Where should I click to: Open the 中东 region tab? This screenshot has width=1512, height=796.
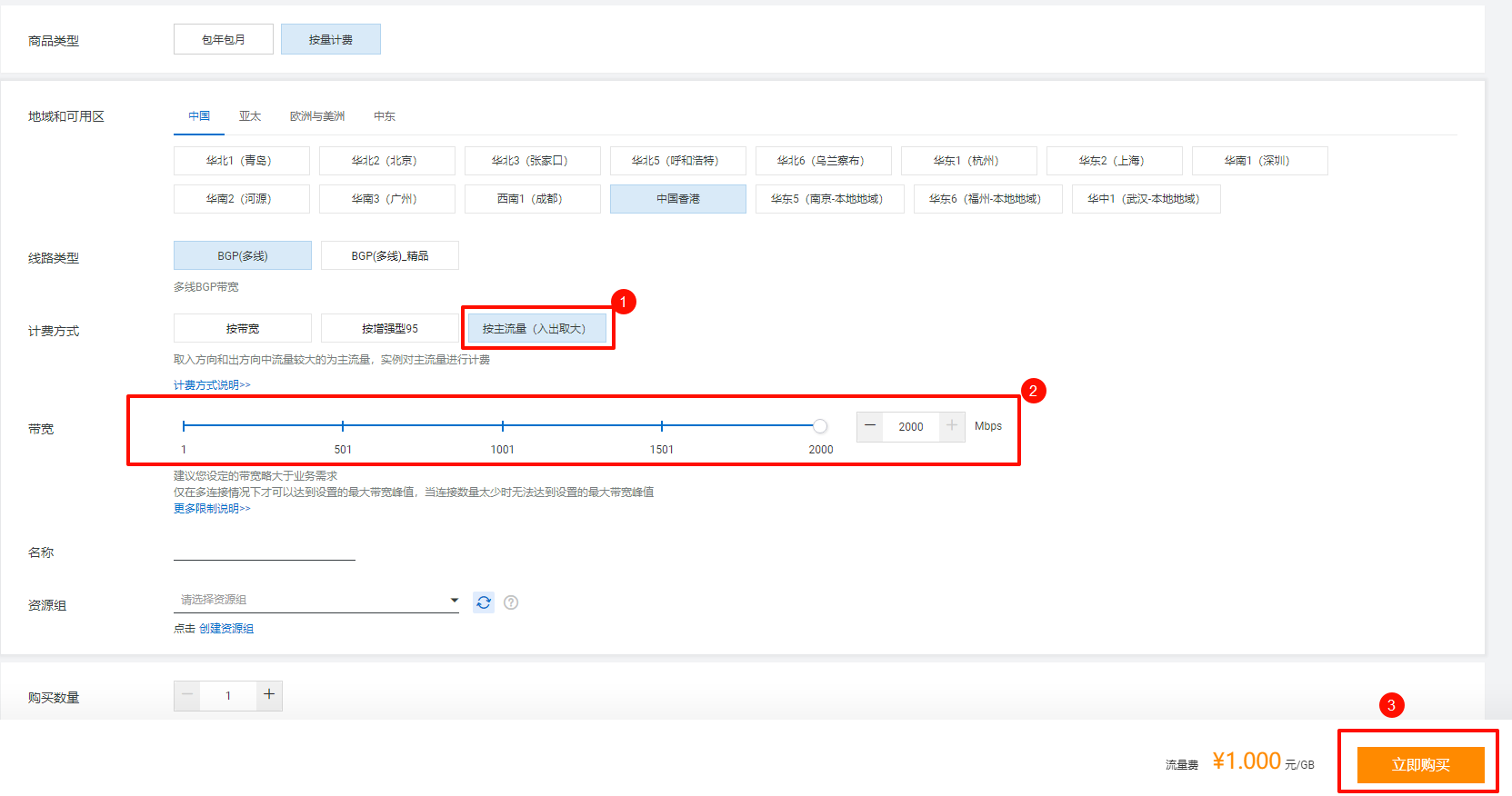tap(385, 116)
